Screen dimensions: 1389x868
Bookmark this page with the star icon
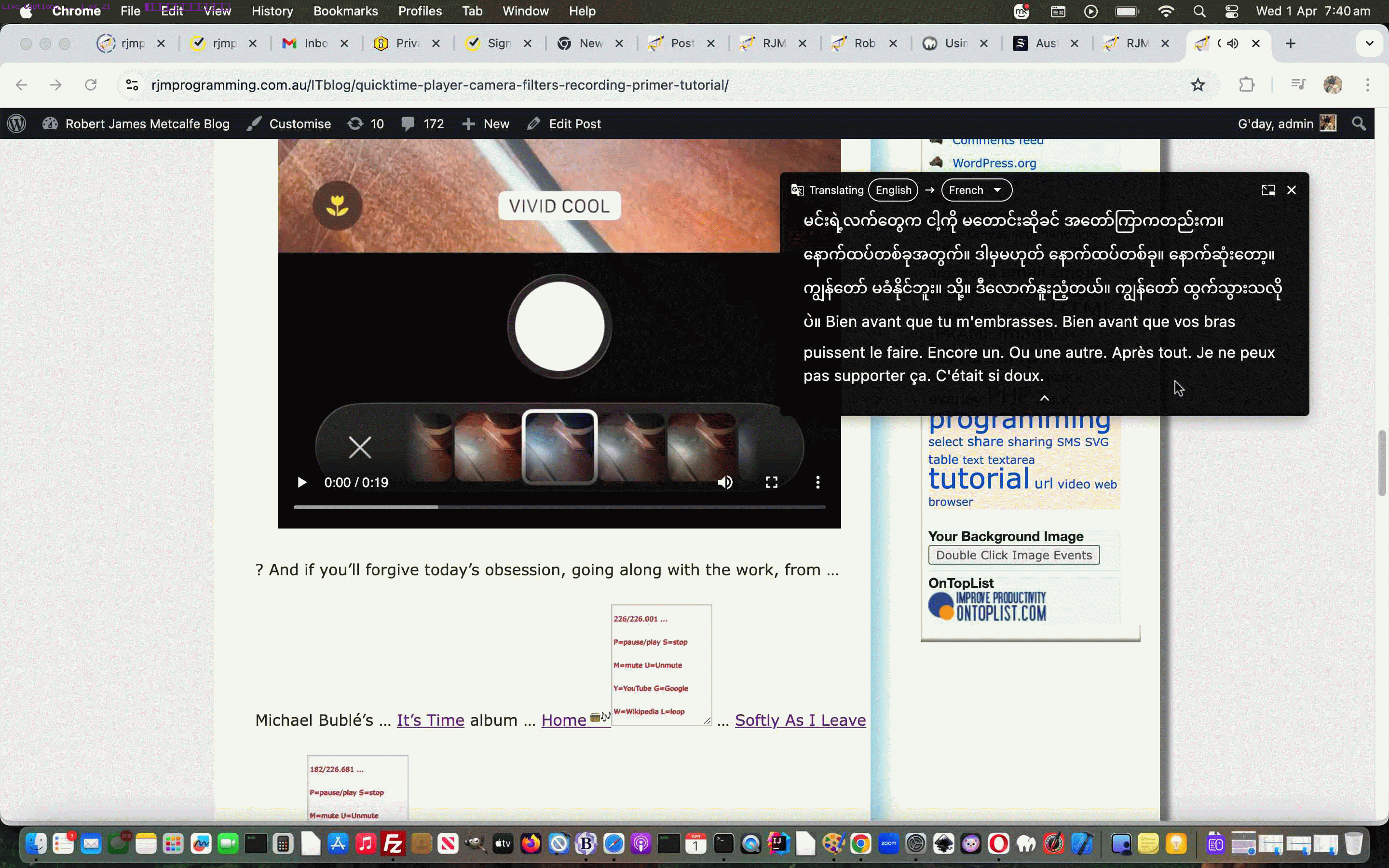point(1198,85)
